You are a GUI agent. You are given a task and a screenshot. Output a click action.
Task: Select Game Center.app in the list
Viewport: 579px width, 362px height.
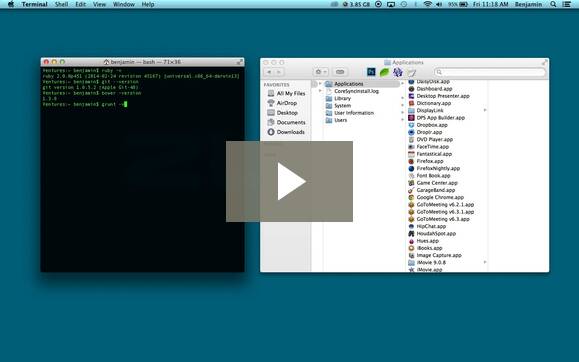pyautogui.click(x=433, y=183)
